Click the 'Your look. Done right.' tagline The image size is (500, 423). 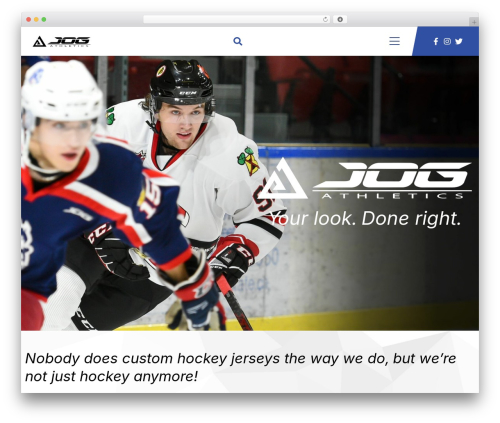[365, 219]
